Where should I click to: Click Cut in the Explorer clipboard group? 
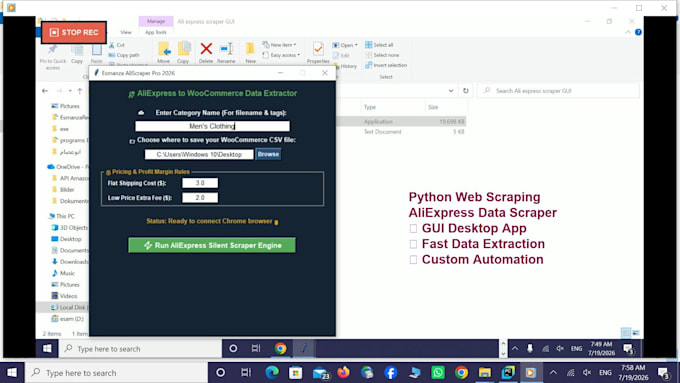117,45
